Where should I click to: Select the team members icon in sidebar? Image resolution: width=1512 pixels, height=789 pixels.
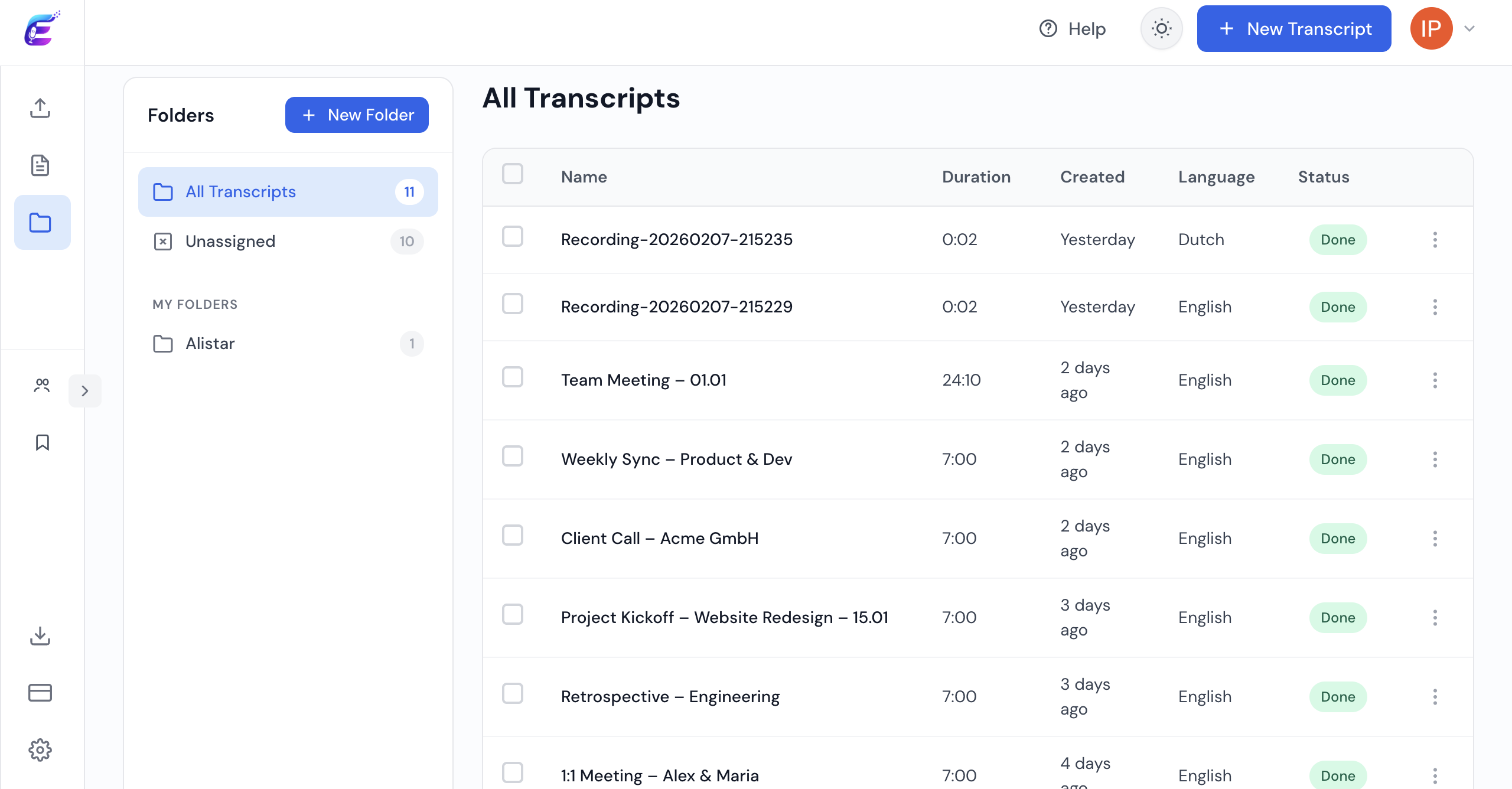pyautogui.click(x=41, y=385)
